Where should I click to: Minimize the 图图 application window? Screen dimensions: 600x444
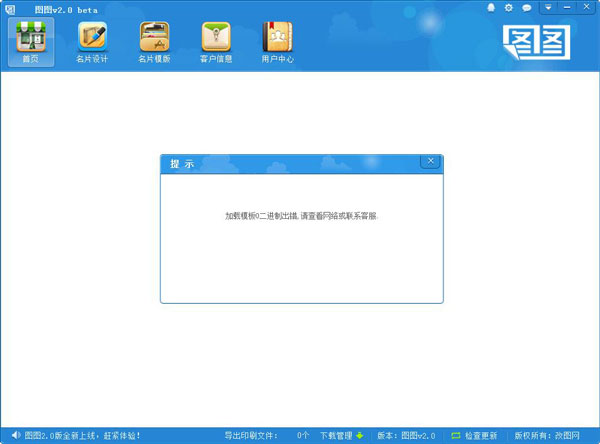tap(568, 7)
